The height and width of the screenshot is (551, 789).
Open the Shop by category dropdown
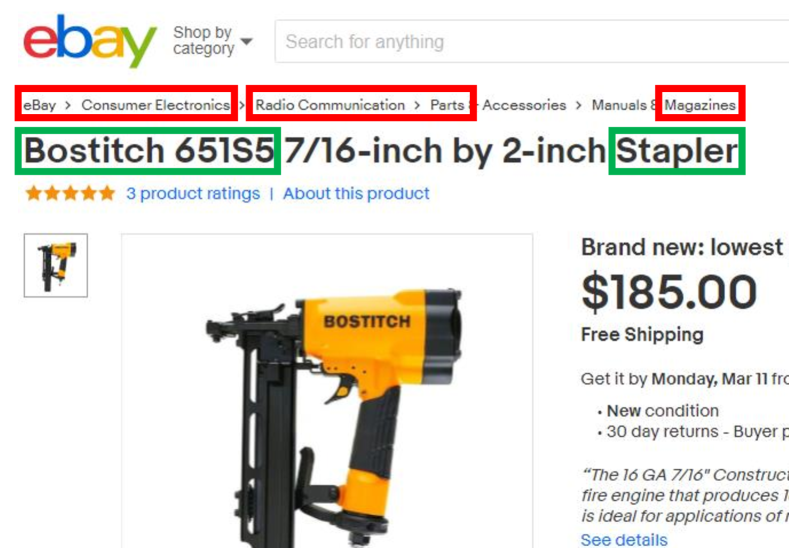[212, 40]
